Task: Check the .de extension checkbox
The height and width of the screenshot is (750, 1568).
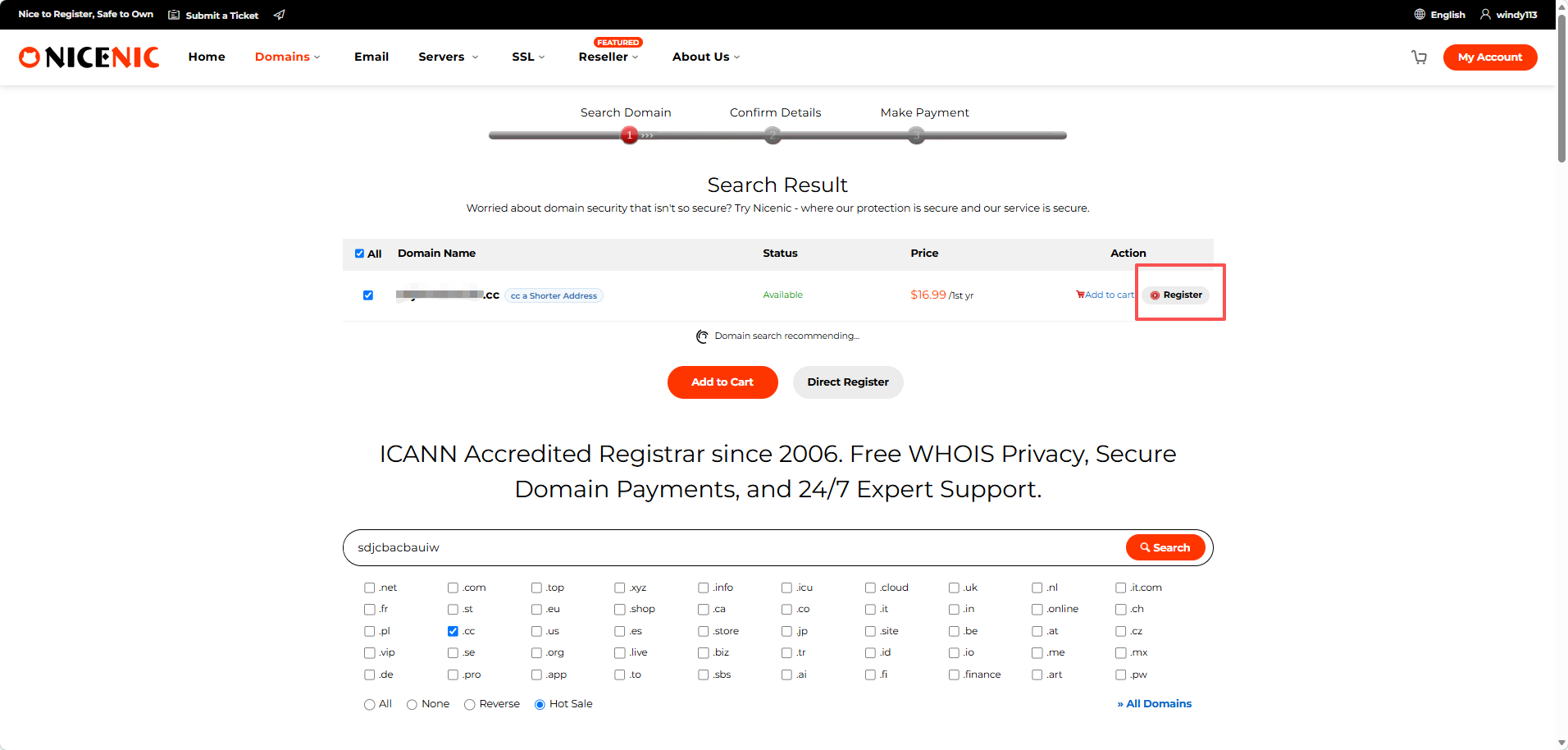Action: pos(370,675)
